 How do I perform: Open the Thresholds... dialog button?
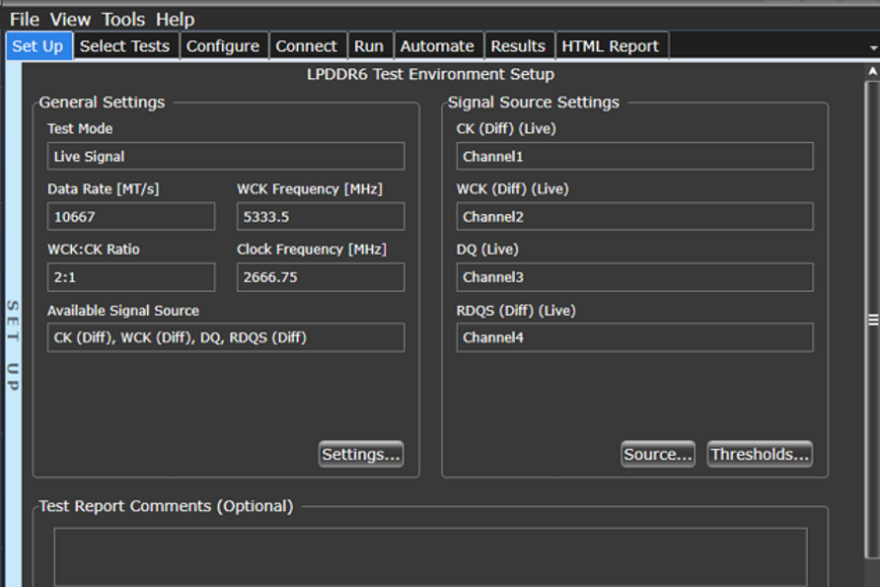tap(759, 455)
